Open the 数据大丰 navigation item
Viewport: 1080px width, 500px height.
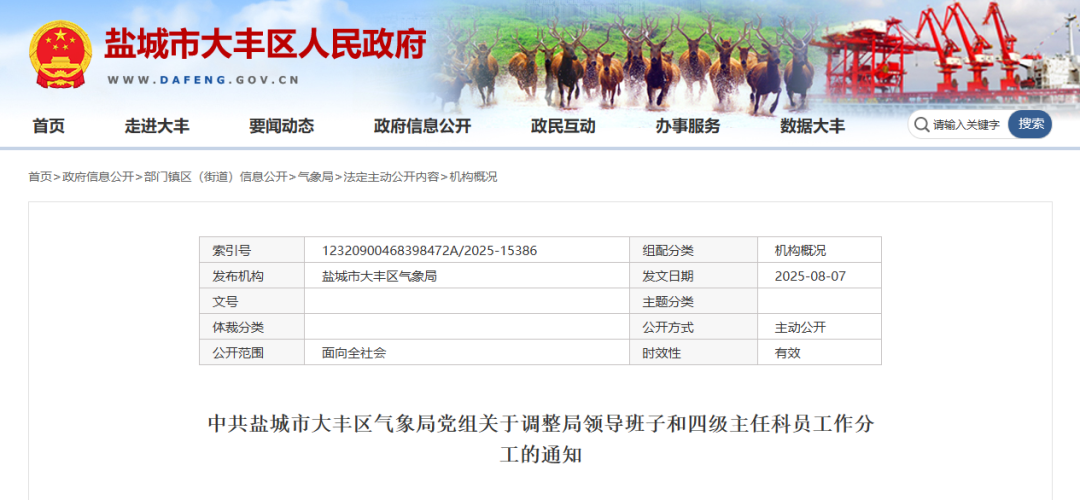click(x=813, y=126)
